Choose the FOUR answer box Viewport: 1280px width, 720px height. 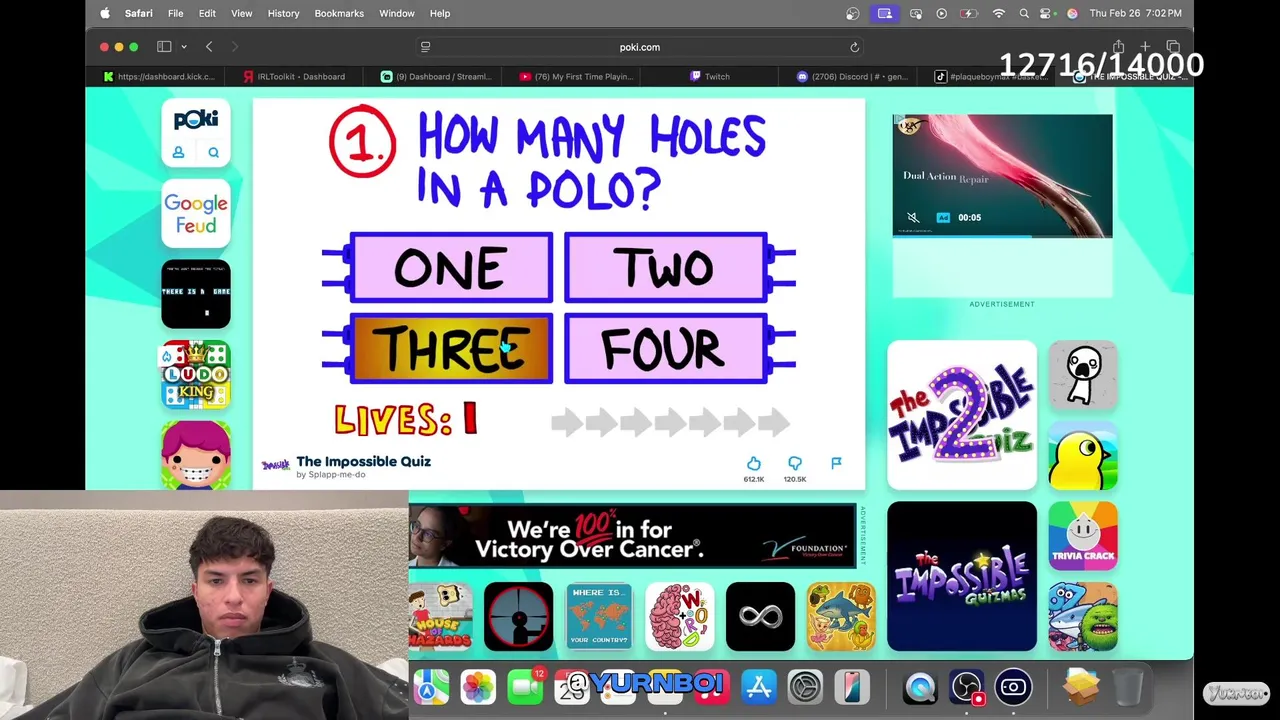[x=666, y=348]
